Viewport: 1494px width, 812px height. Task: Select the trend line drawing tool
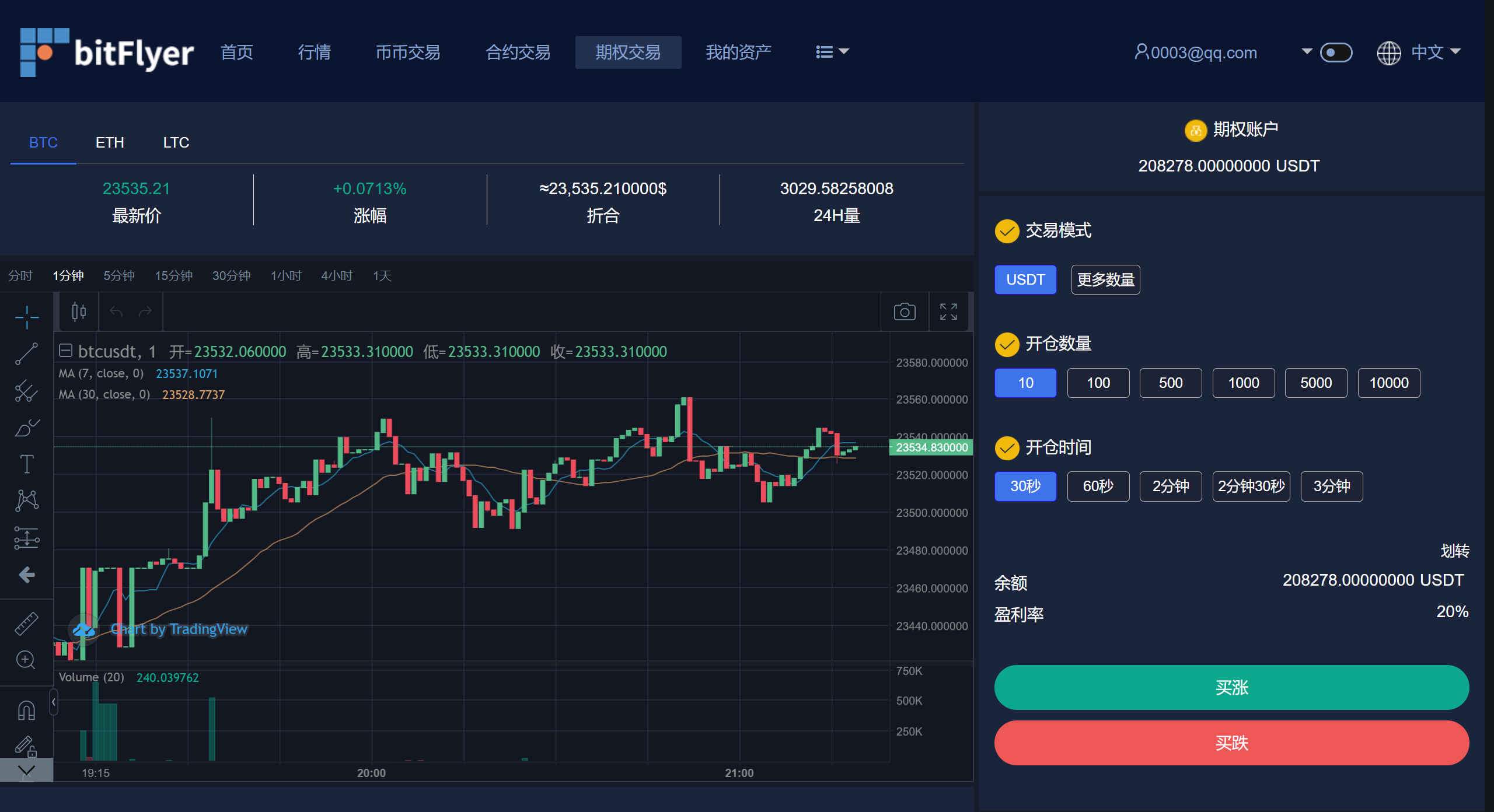click(x=27, y=353)
